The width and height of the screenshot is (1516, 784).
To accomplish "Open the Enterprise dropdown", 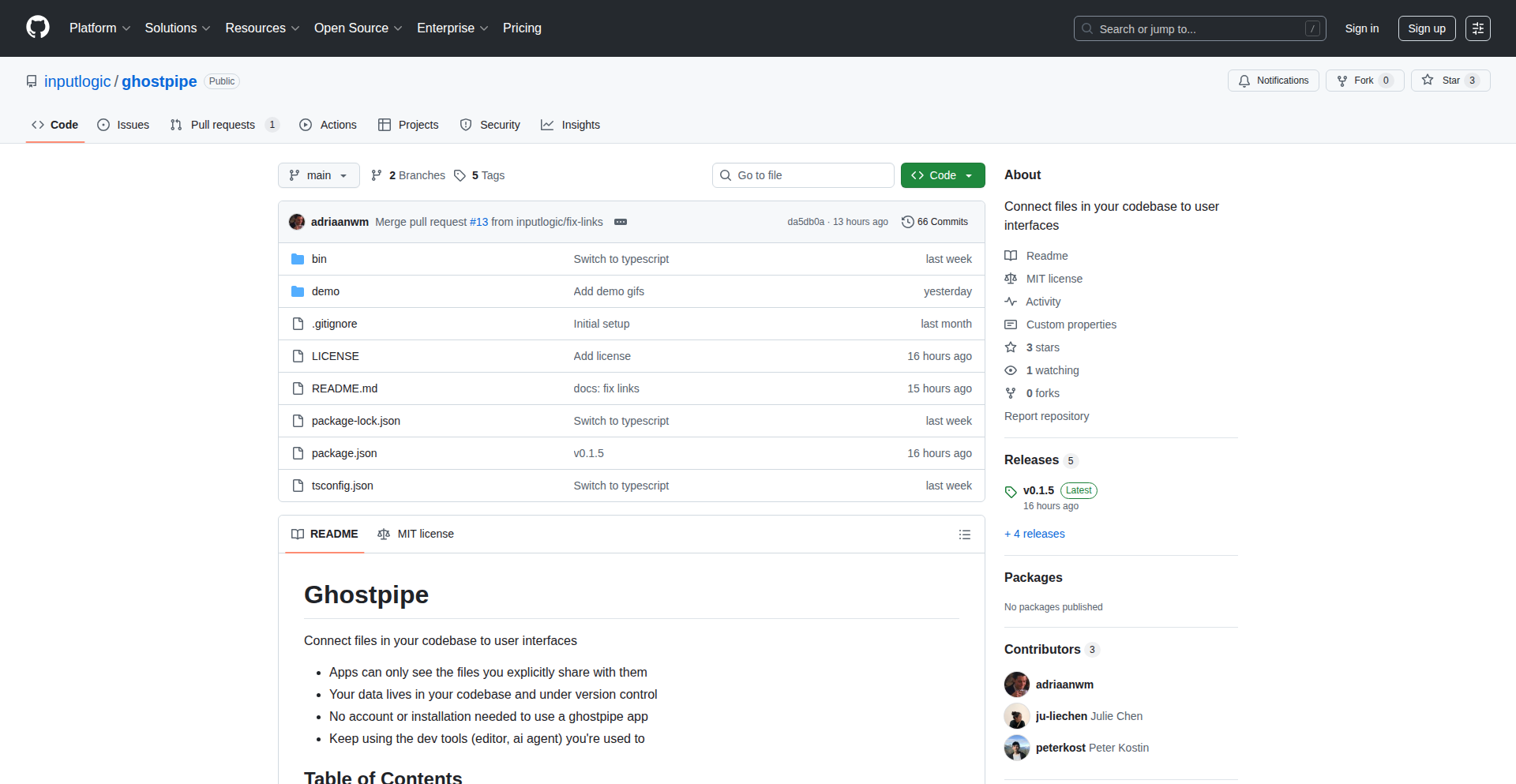I will (x=452, y=28).
